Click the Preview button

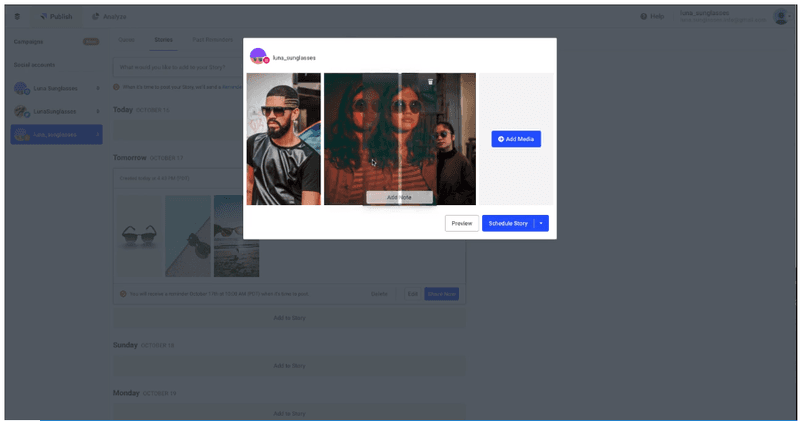[462, 223]
